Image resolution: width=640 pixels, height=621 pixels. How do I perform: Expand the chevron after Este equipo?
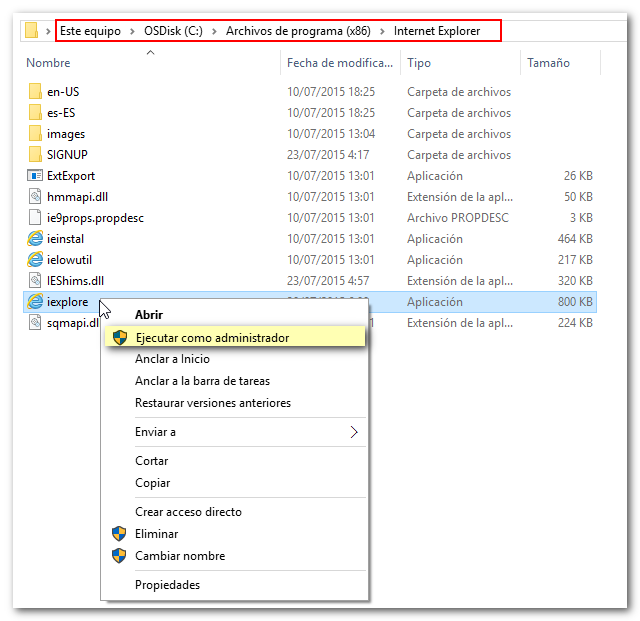coord(132,31)
